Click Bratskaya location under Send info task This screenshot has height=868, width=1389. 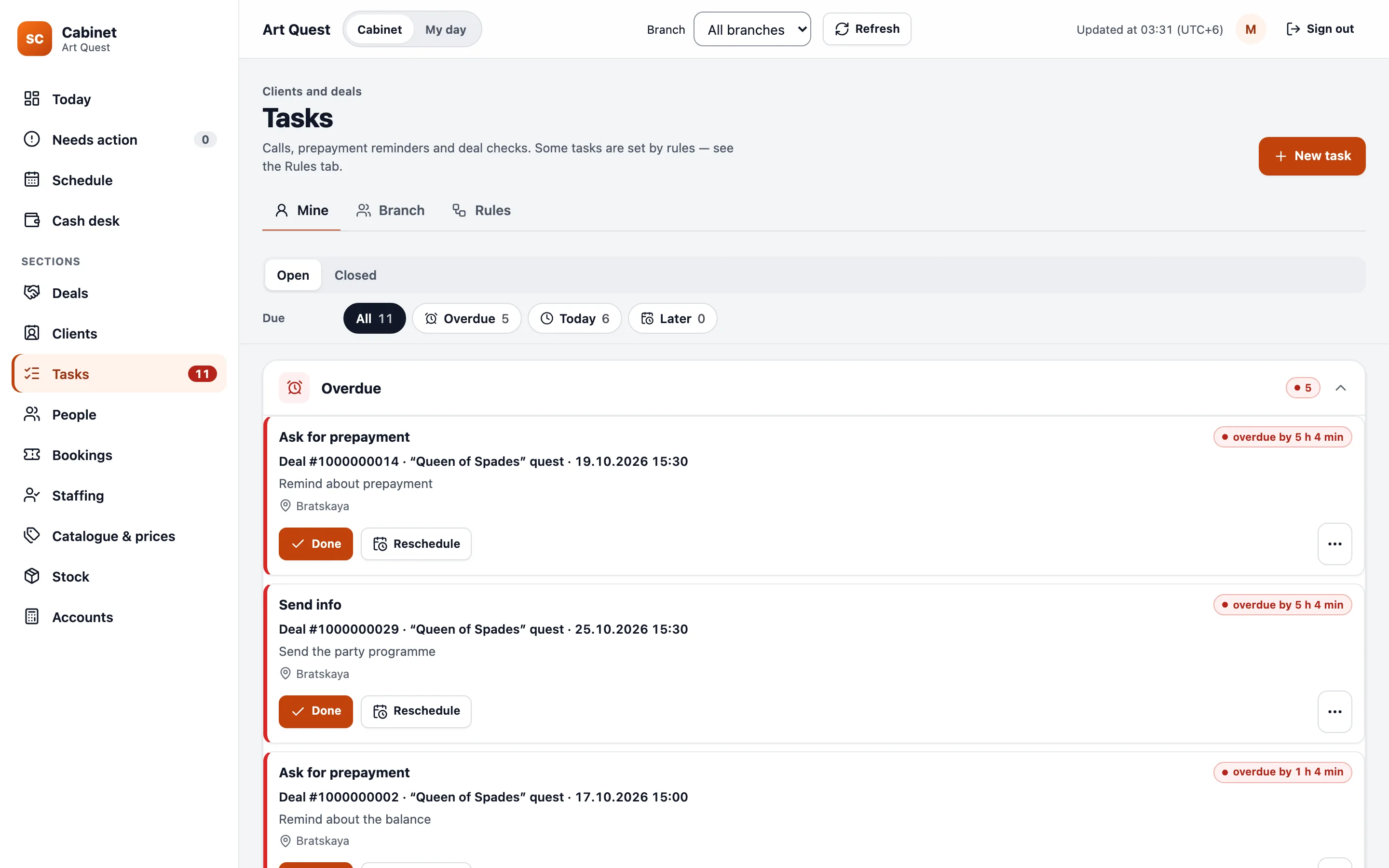(314, 673)
